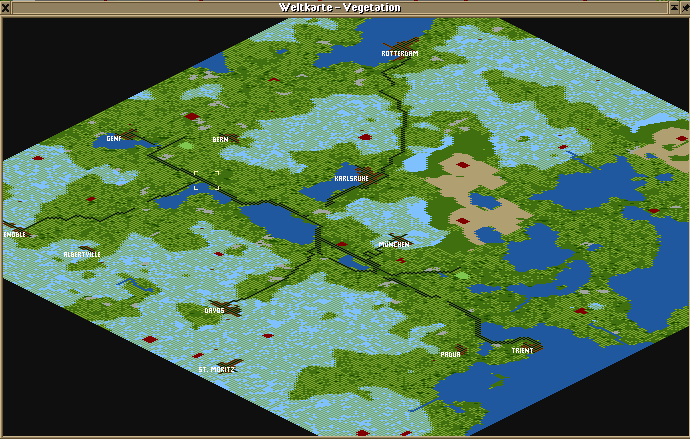Screen dimensions: 690x439
Task: Select the München town label
Action: pyautogui.click(x=394, y=244)
